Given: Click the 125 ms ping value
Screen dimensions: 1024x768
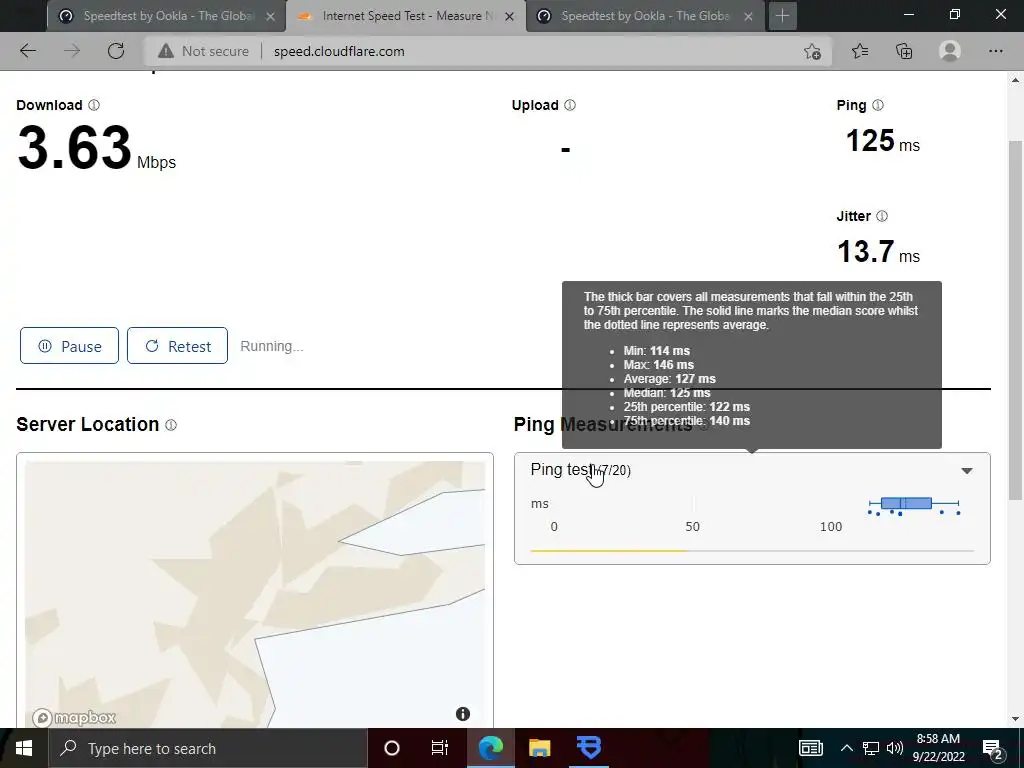Looking at the screenshot, I should click(x=882, y=141).
